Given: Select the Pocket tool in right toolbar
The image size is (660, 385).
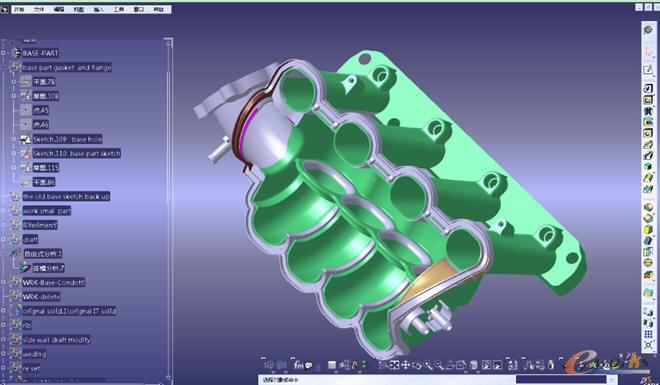Looking at the screenshot, I should coord(648,100).
